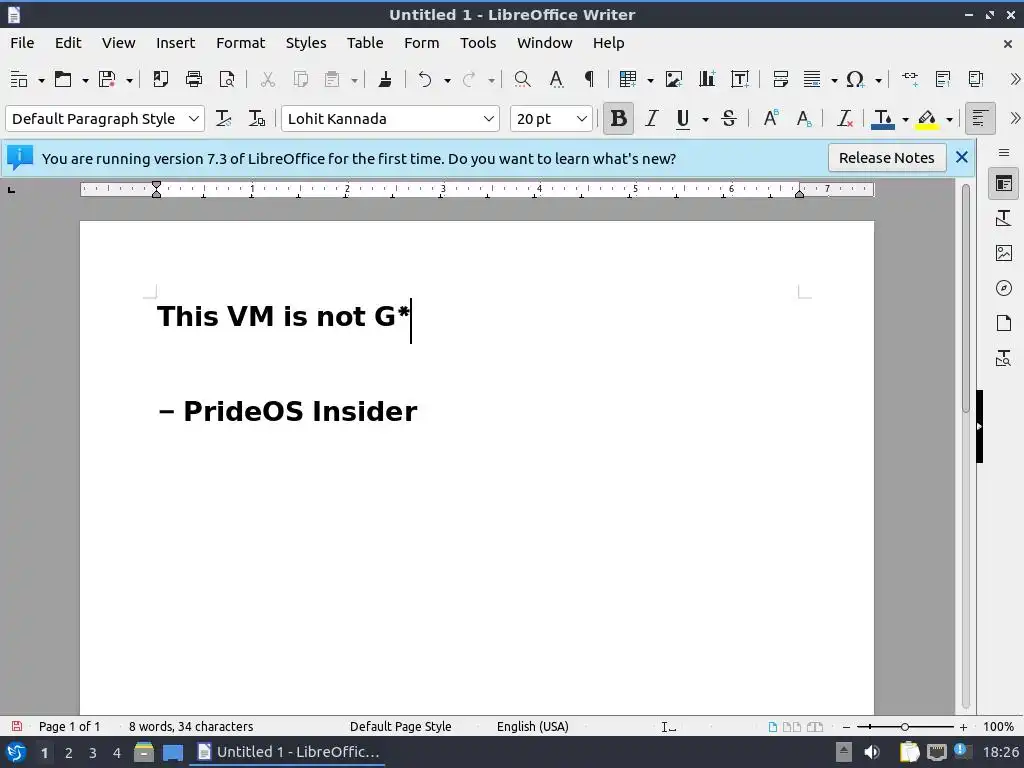Viewport: 1024px width, 768px height.
Task: Expand the Save dropdown arrow
Action: 129,80
